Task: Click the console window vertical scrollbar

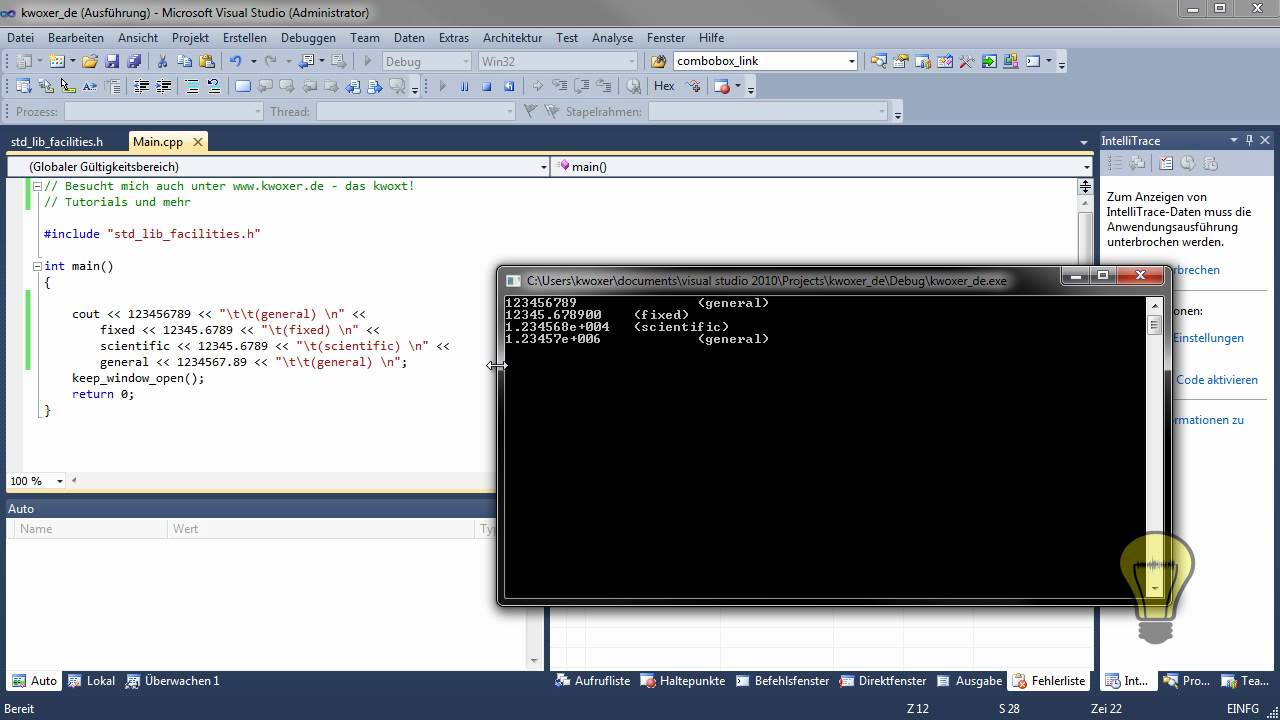Action: click(1155, 448)
